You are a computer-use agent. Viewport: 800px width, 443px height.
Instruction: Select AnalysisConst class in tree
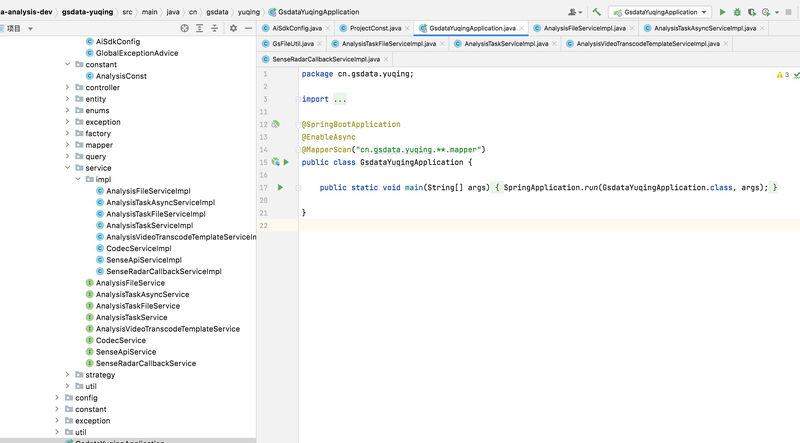[121, 76]
